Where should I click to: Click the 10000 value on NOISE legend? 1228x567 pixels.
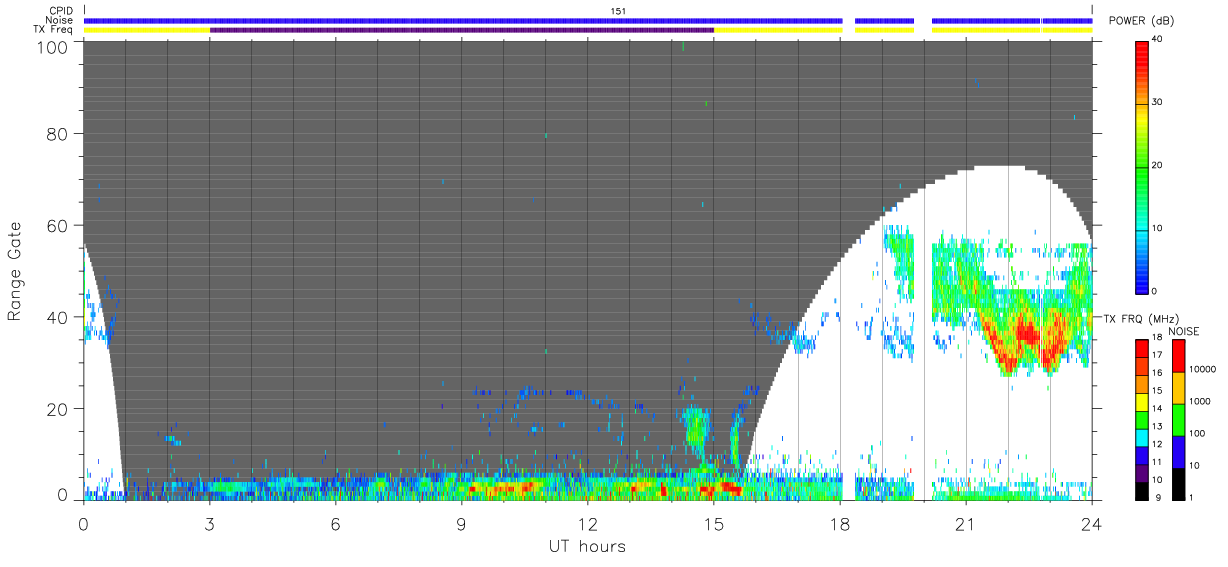tap(1203, 368)
